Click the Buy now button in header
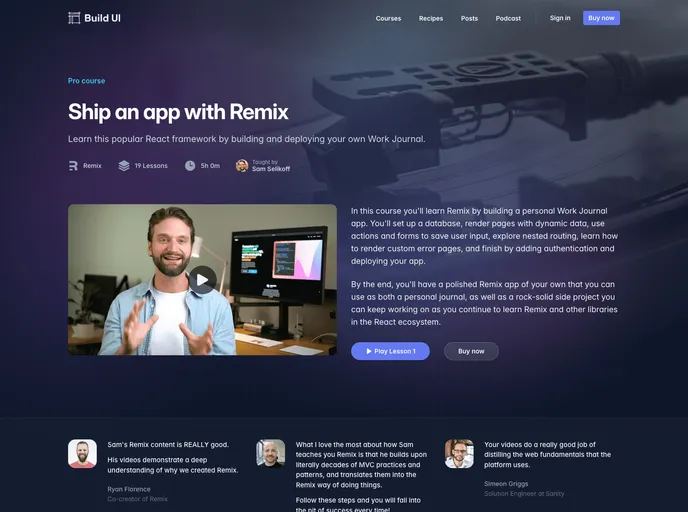688x512 pixels. pos(601,18)
